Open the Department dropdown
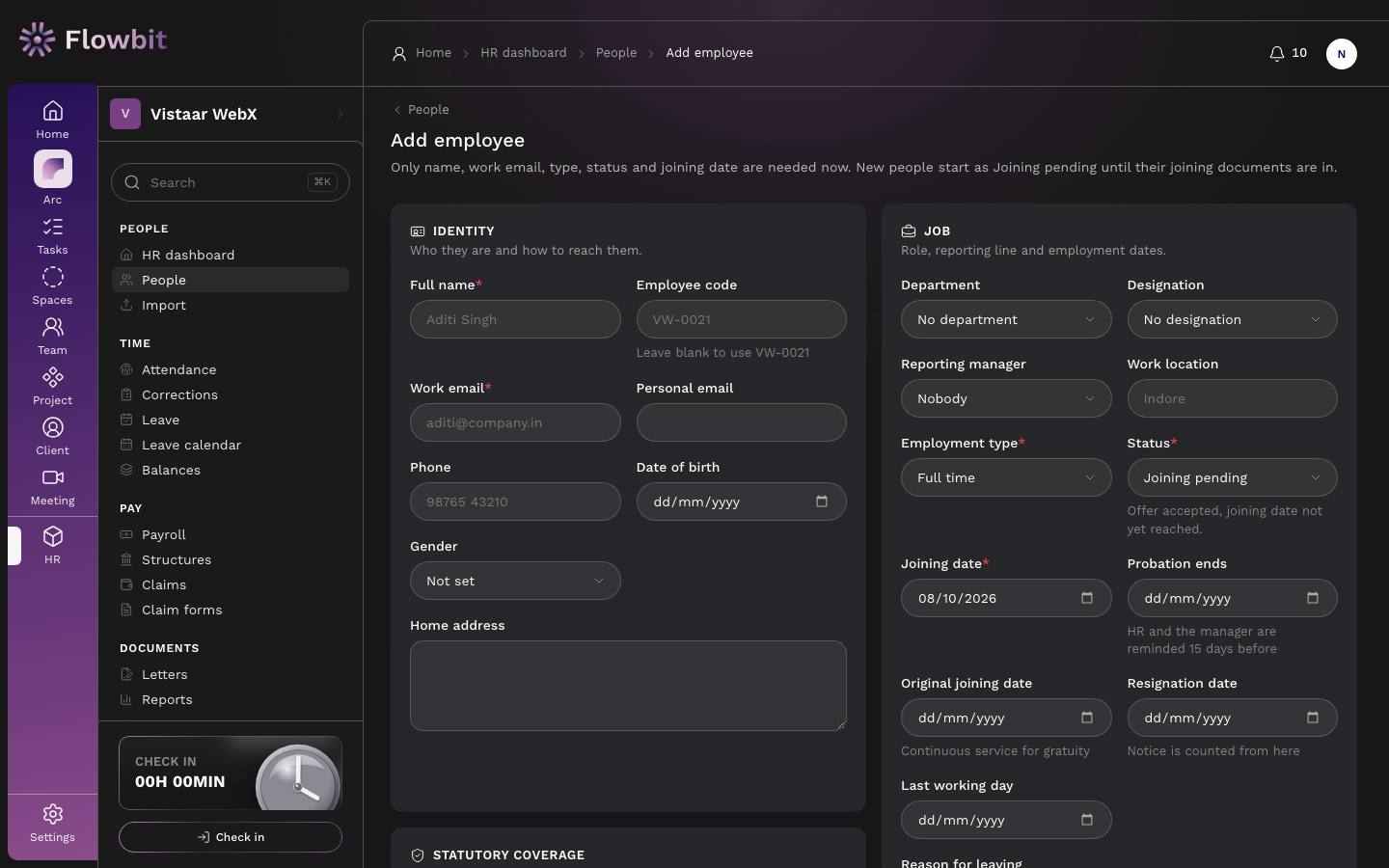Screen dimensions: 1389x868 tap(1006, 319)
